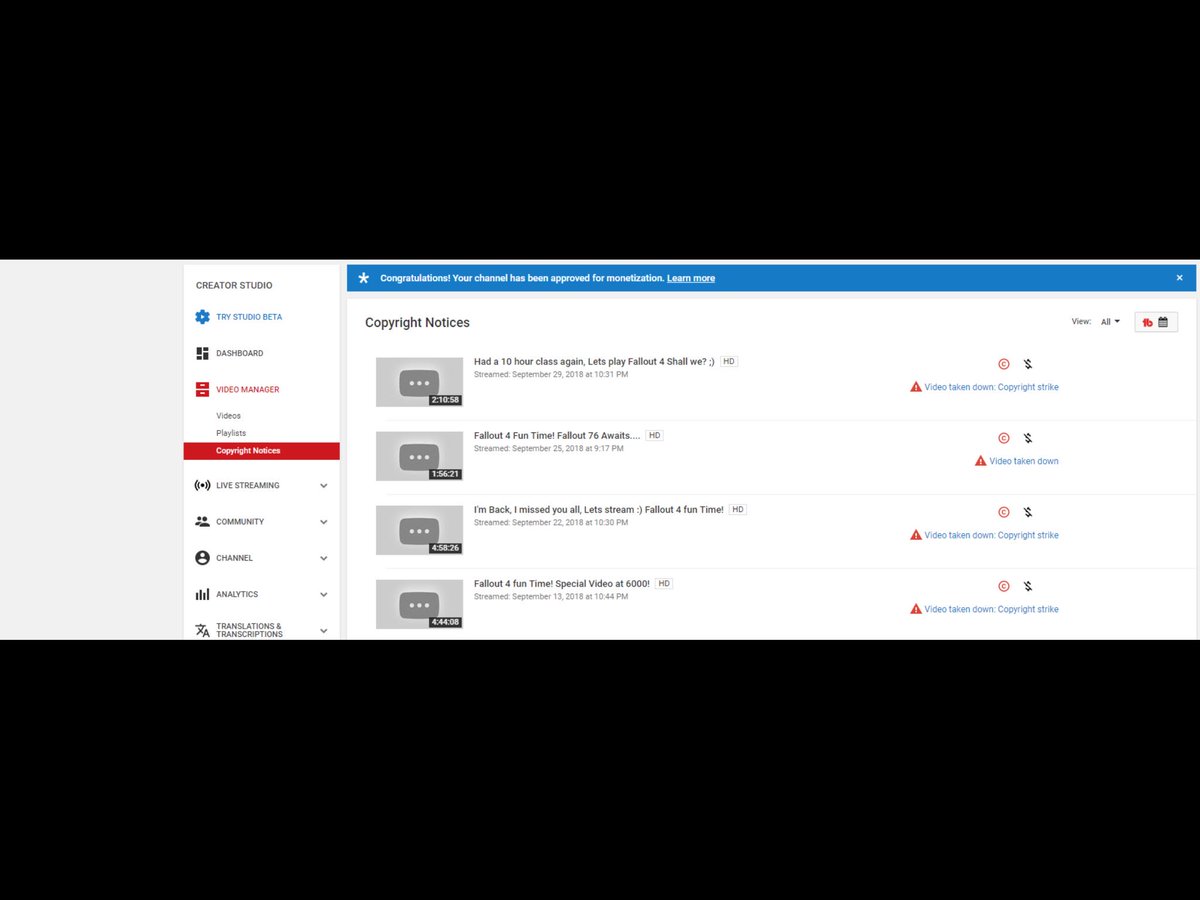
Task: Click Learn more link in banner
Action: point(691,278)
